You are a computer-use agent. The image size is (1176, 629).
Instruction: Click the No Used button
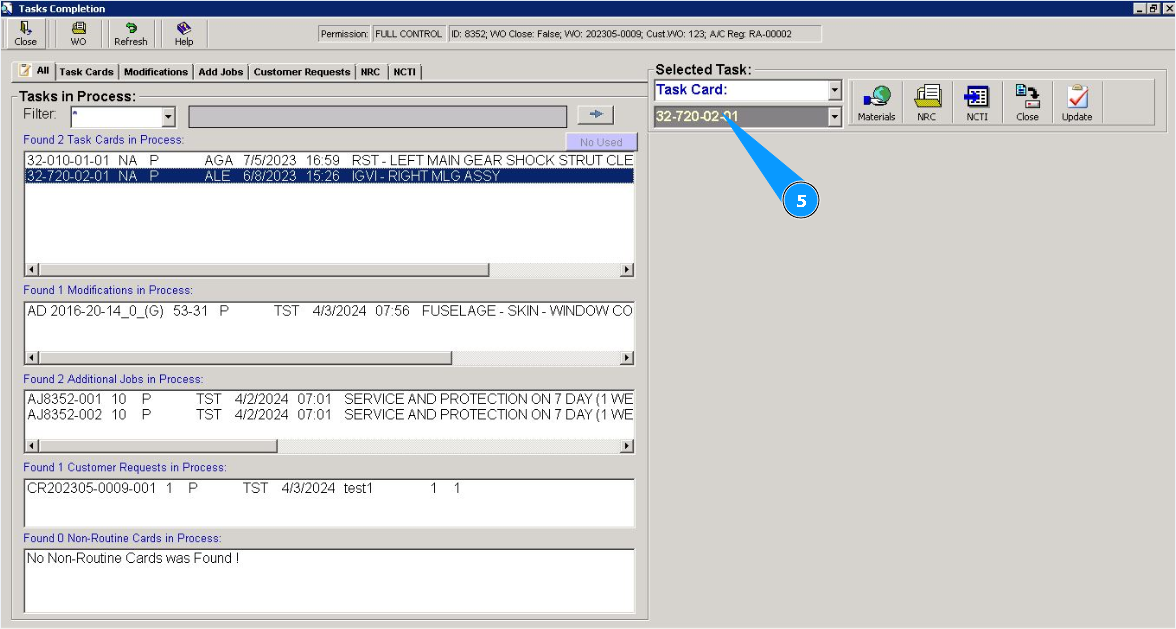click(601, 142)
